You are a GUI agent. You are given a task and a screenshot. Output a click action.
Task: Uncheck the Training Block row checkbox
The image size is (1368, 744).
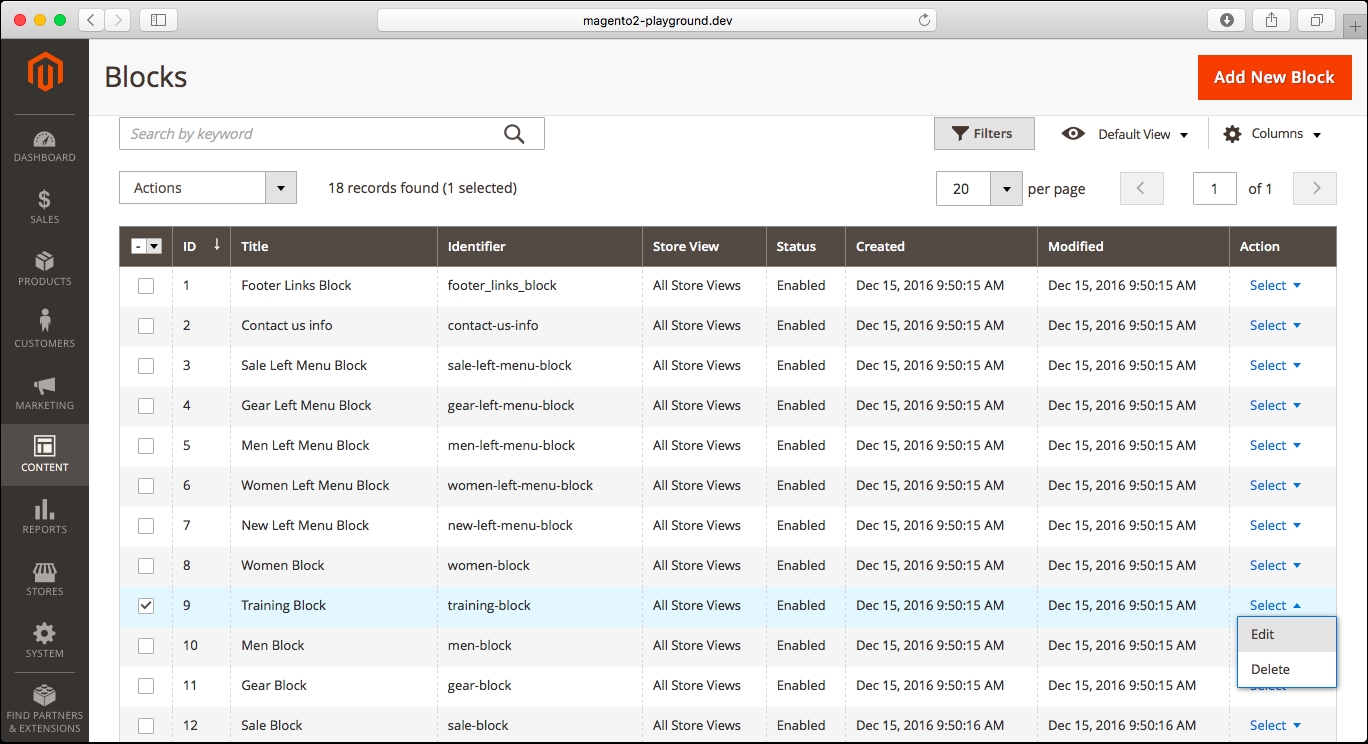point(146,606)
